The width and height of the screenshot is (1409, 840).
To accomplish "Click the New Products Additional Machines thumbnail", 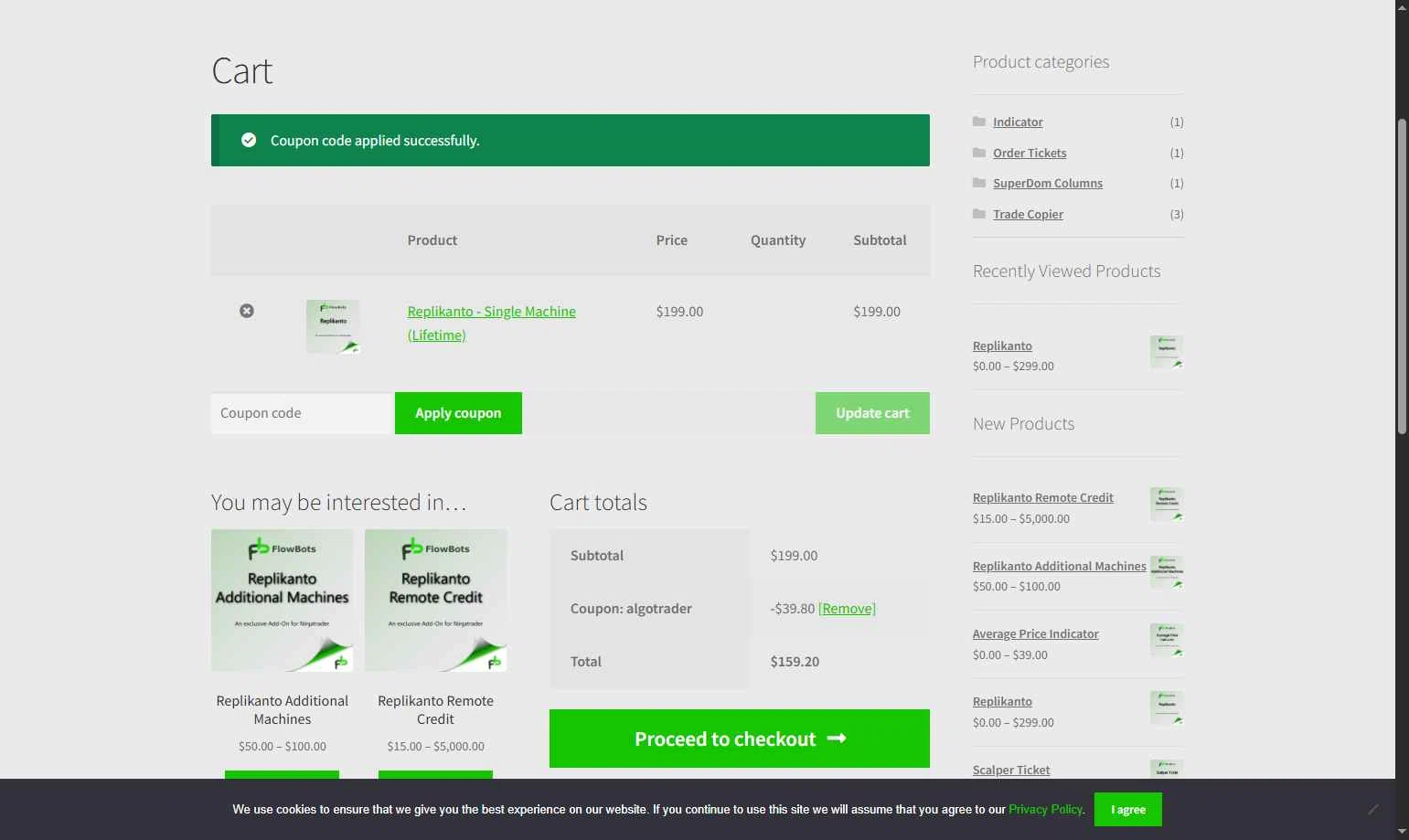I will pos(1167,572).
